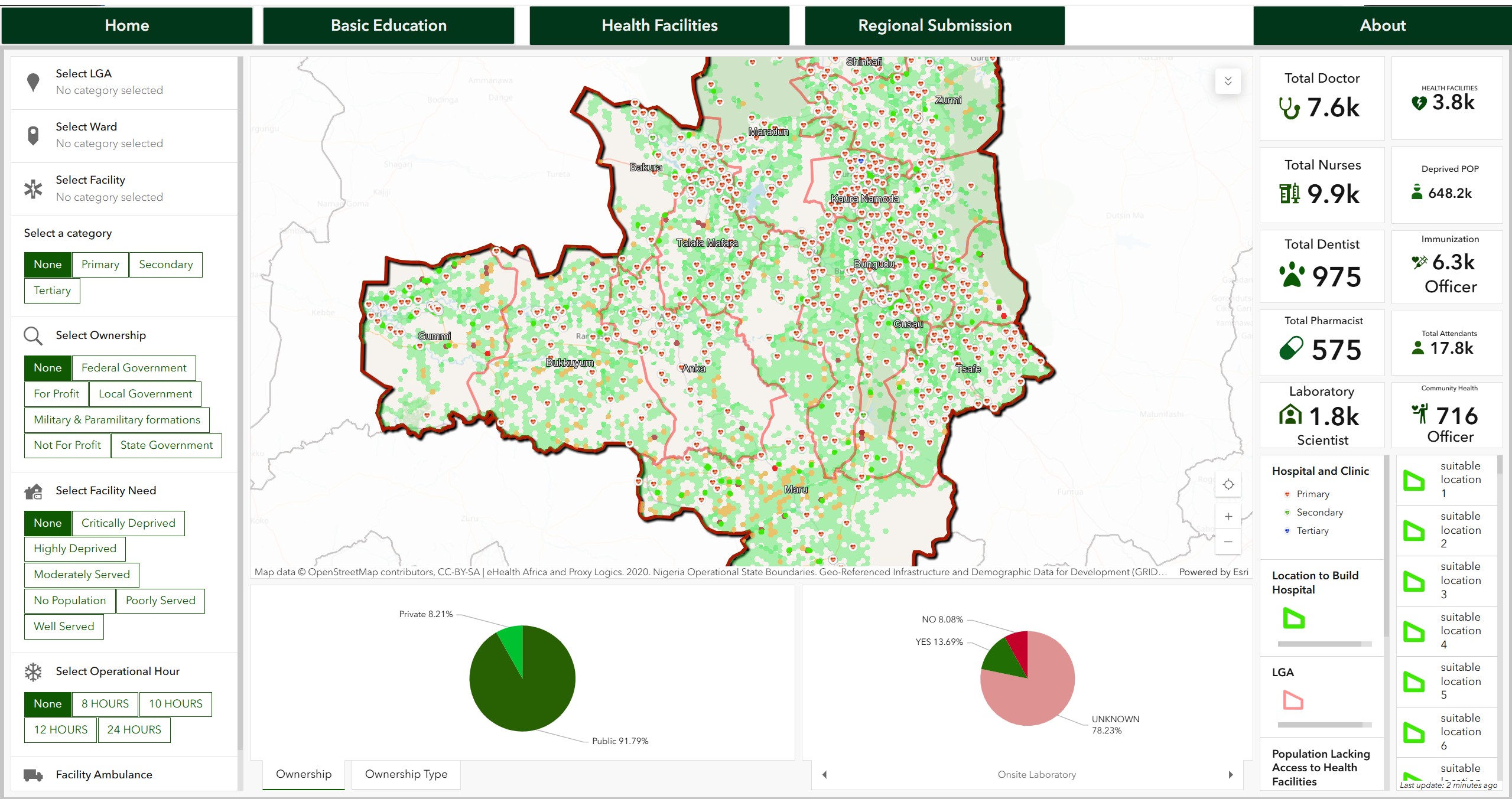The image size is (1512, 799).
Task: Toggle the For Profit ownership filter
Action: point(56,394)
